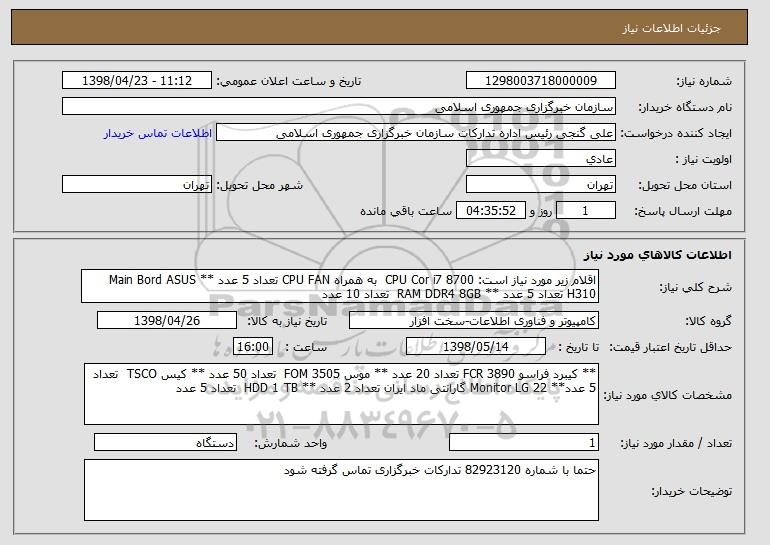The image size is (770, 545).
Task: Click the text ساعت باقی مانده
Action: [406, 212]
